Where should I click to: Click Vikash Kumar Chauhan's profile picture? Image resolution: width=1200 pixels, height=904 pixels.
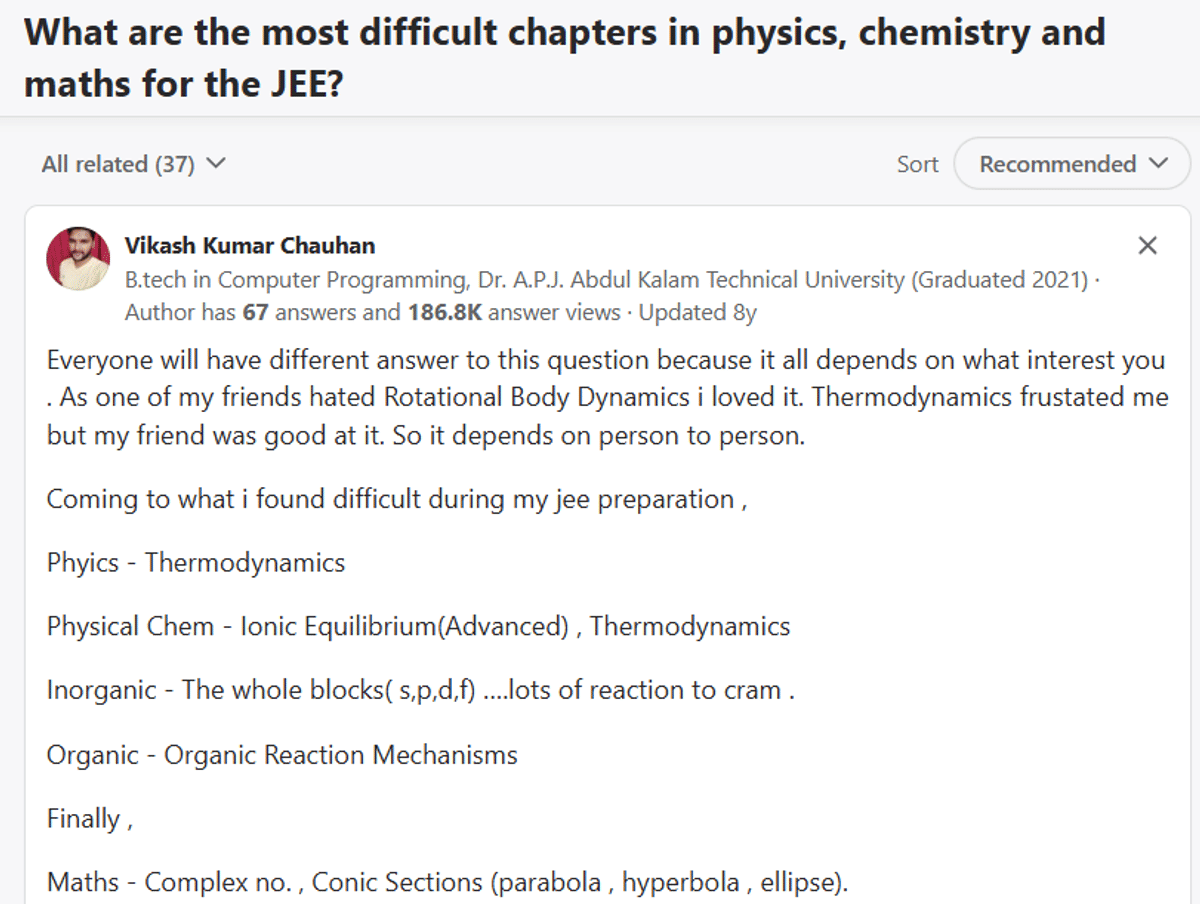pos(78,258)
